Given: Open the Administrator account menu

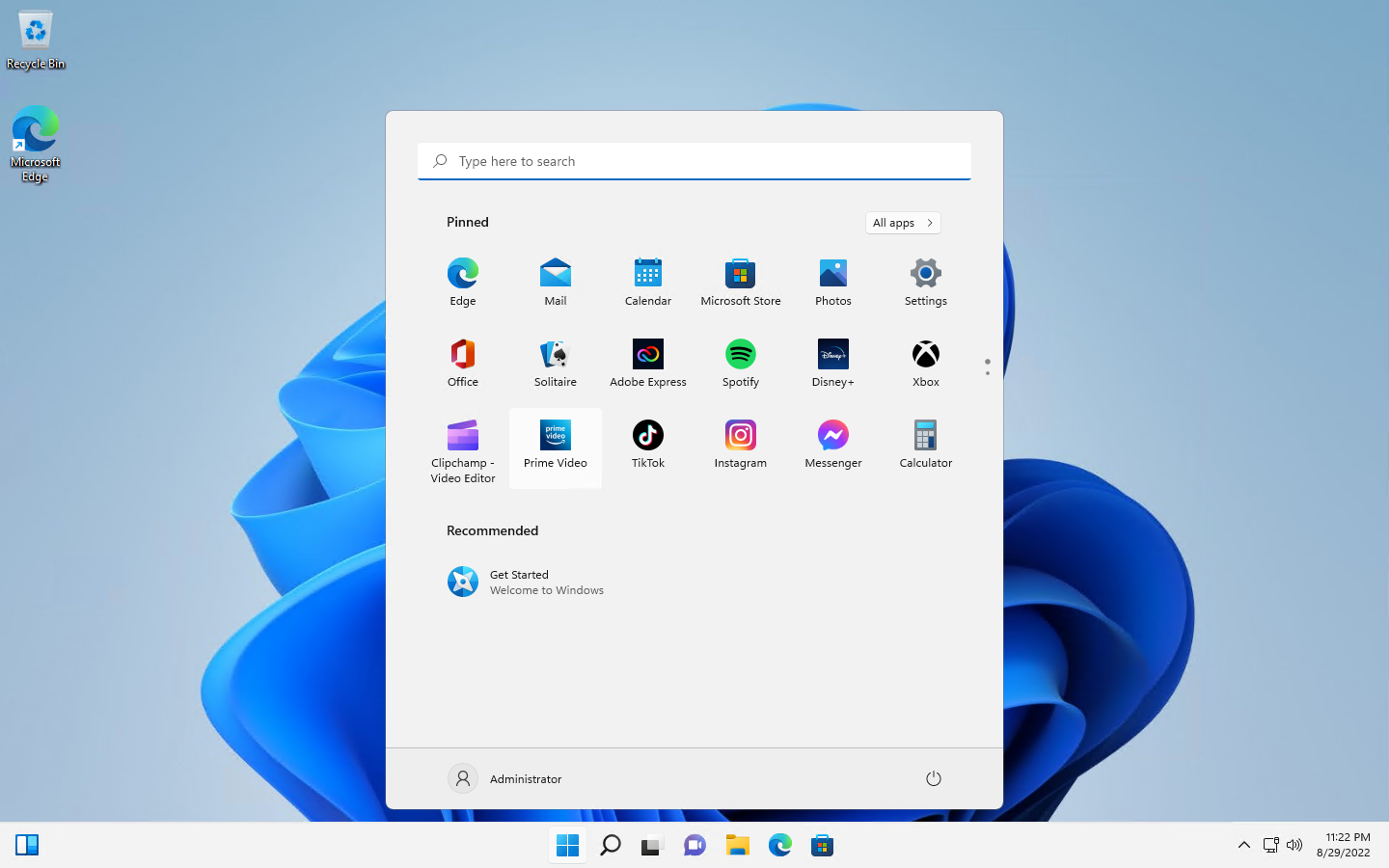Looking at the screenshot, I should (x=505, y=778).
